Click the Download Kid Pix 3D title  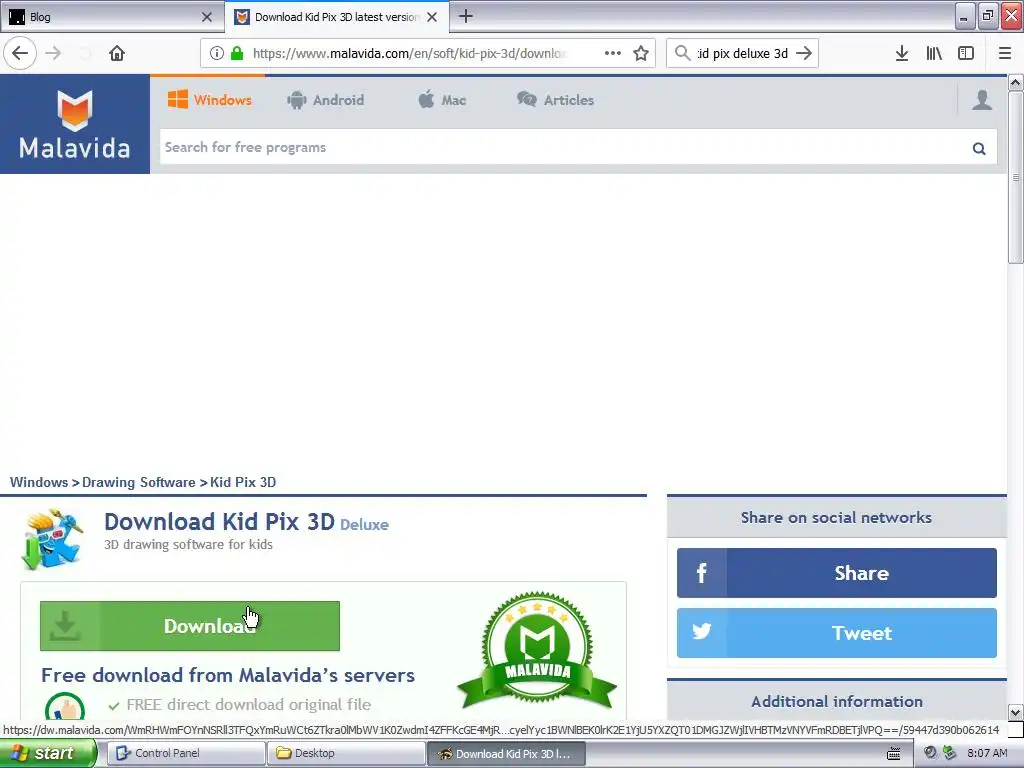(219, 522)
